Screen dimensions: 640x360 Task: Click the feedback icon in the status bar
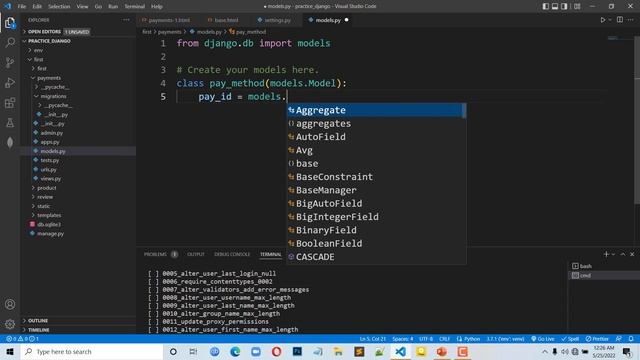[619, 339]
